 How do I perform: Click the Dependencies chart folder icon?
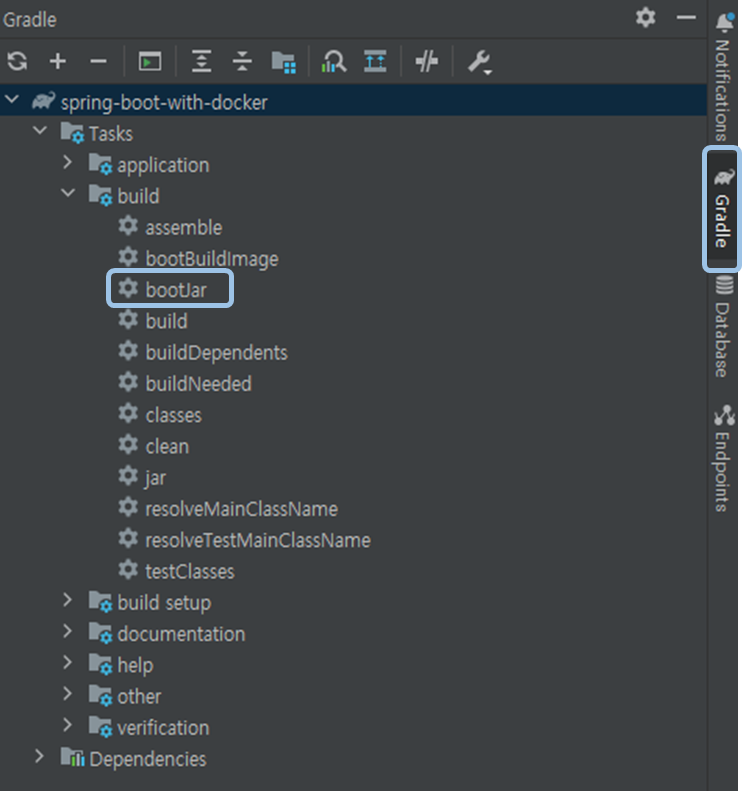pyautogui.click(x=73, y=757)
